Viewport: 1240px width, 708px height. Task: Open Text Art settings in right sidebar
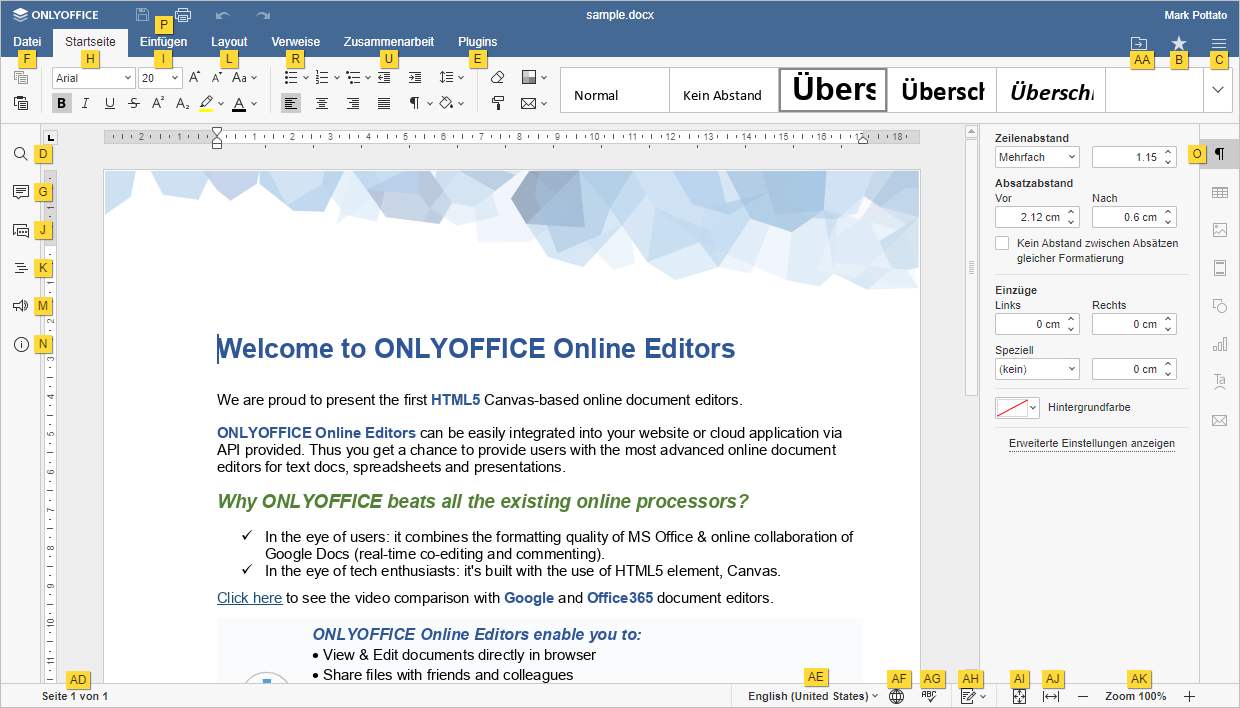coord(1219,382)
